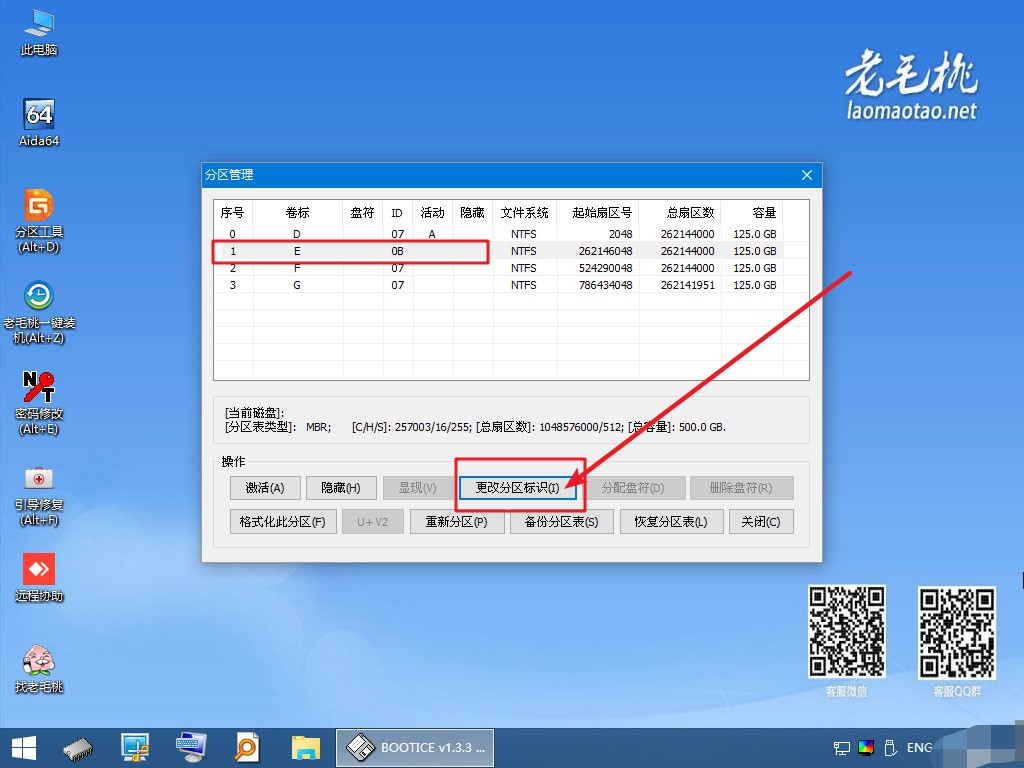Switch to BOOTICE v1.3.3 taskbar item
This screenshot has height=768, width=1024.
415,748
